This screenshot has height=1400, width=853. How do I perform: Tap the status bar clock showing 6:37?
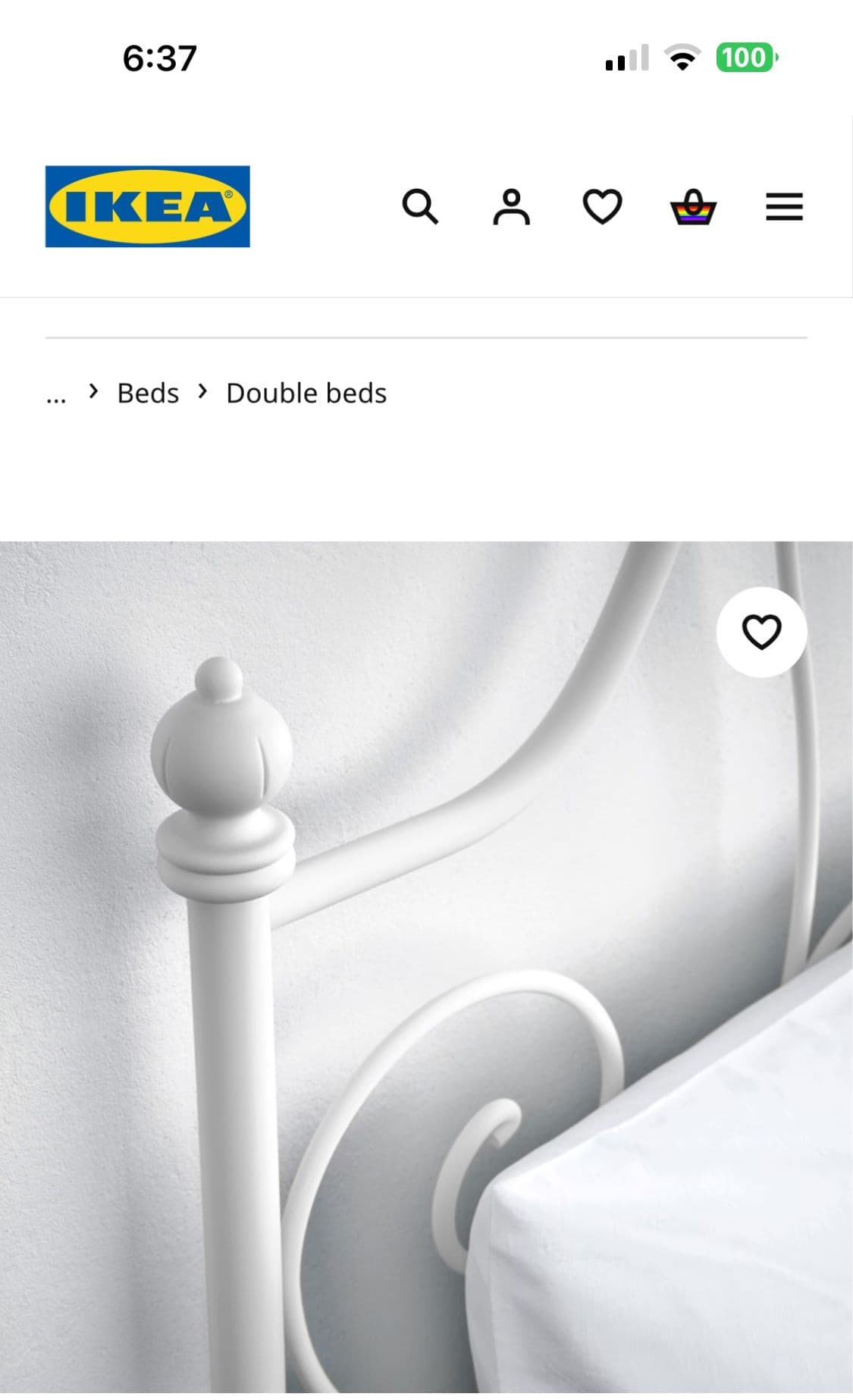click(x=160, y=58)
